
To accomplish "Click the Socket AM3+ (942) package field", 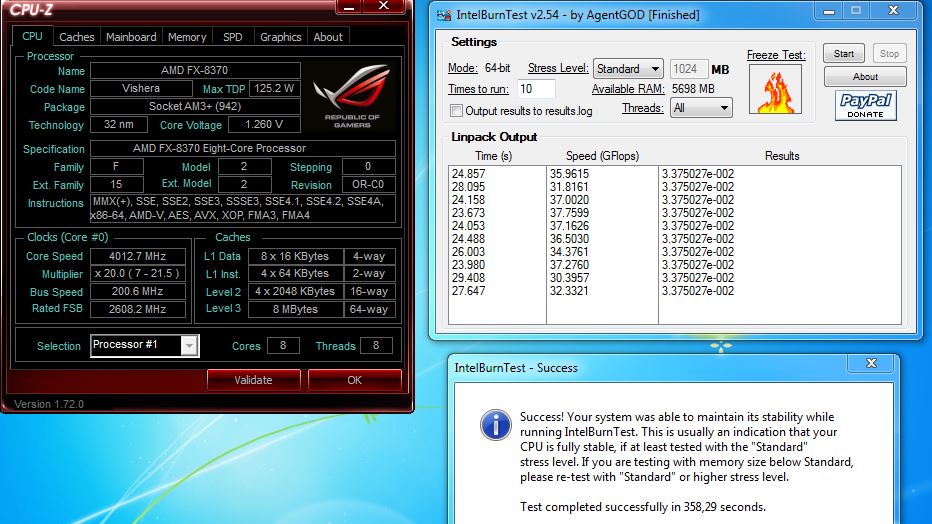I will (x=195, y=107).
